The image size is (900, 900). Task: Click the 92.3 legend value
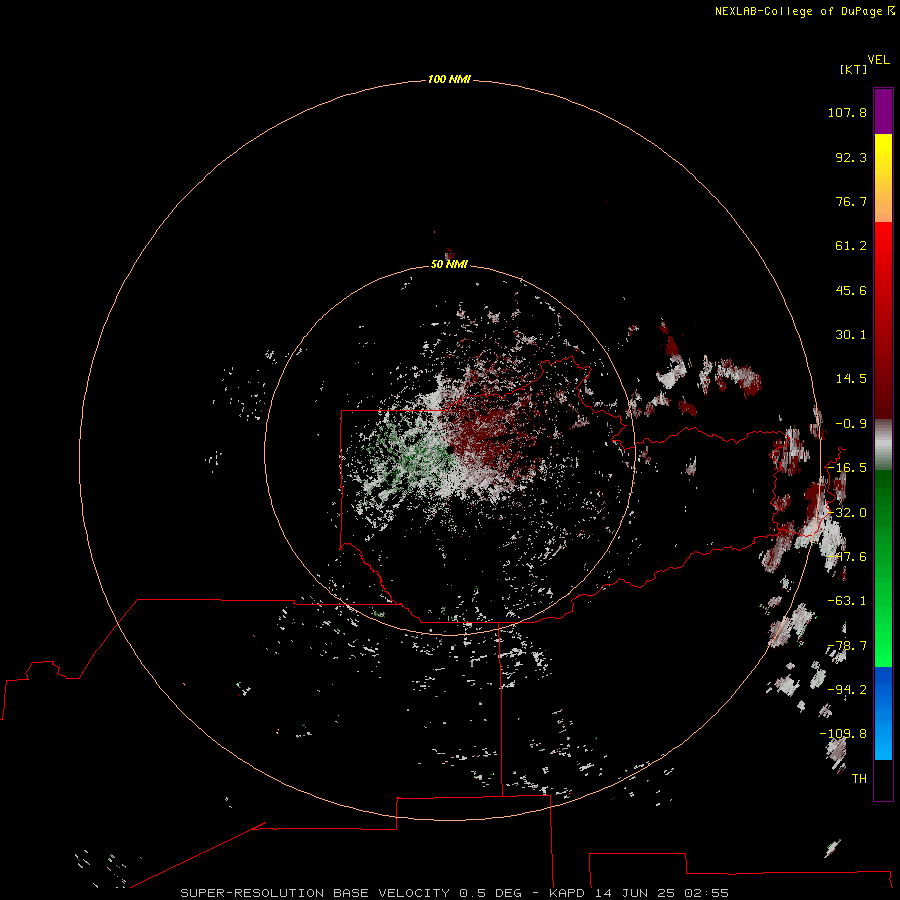(851, 157)
